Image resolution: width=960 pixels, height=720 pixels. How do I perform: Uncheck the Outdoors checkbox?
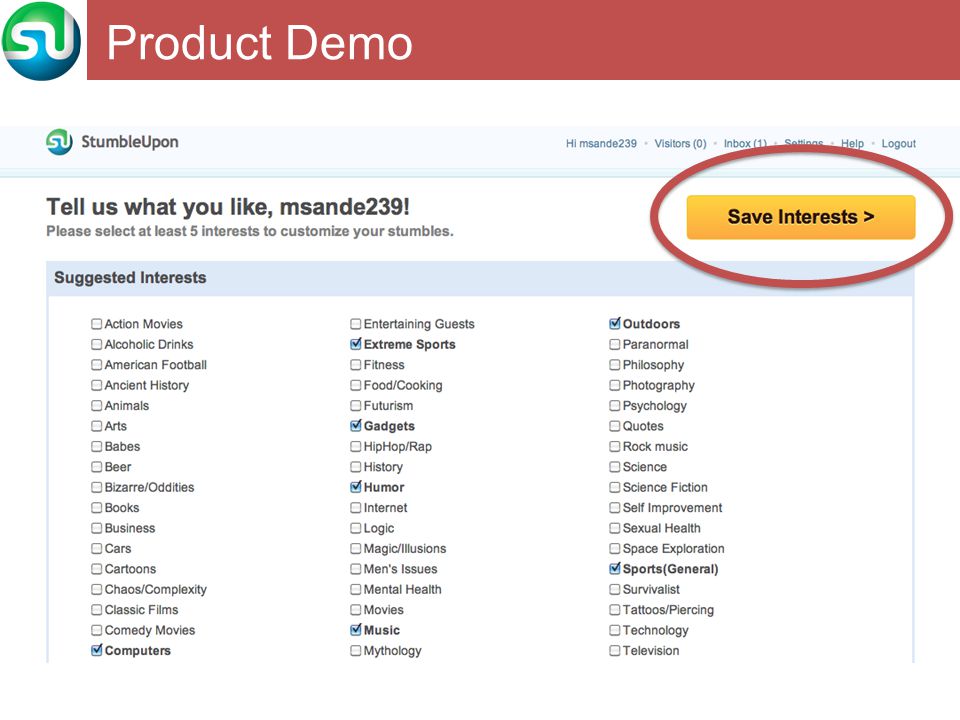tap(615, 324)
